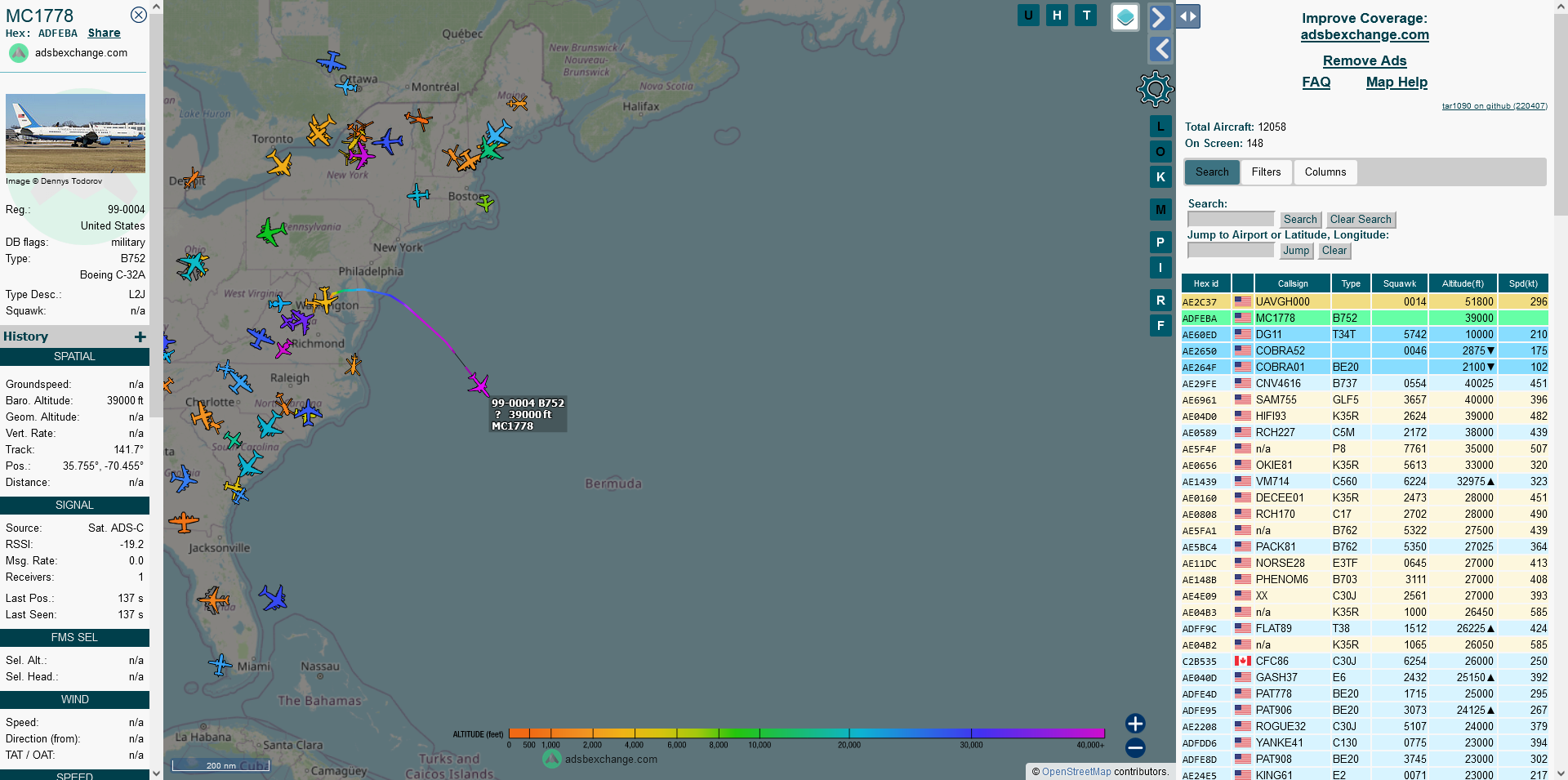The image size is (1568, 780).
Task: Toggle sidebar width double-arrow button
Action: point(1188,16)
